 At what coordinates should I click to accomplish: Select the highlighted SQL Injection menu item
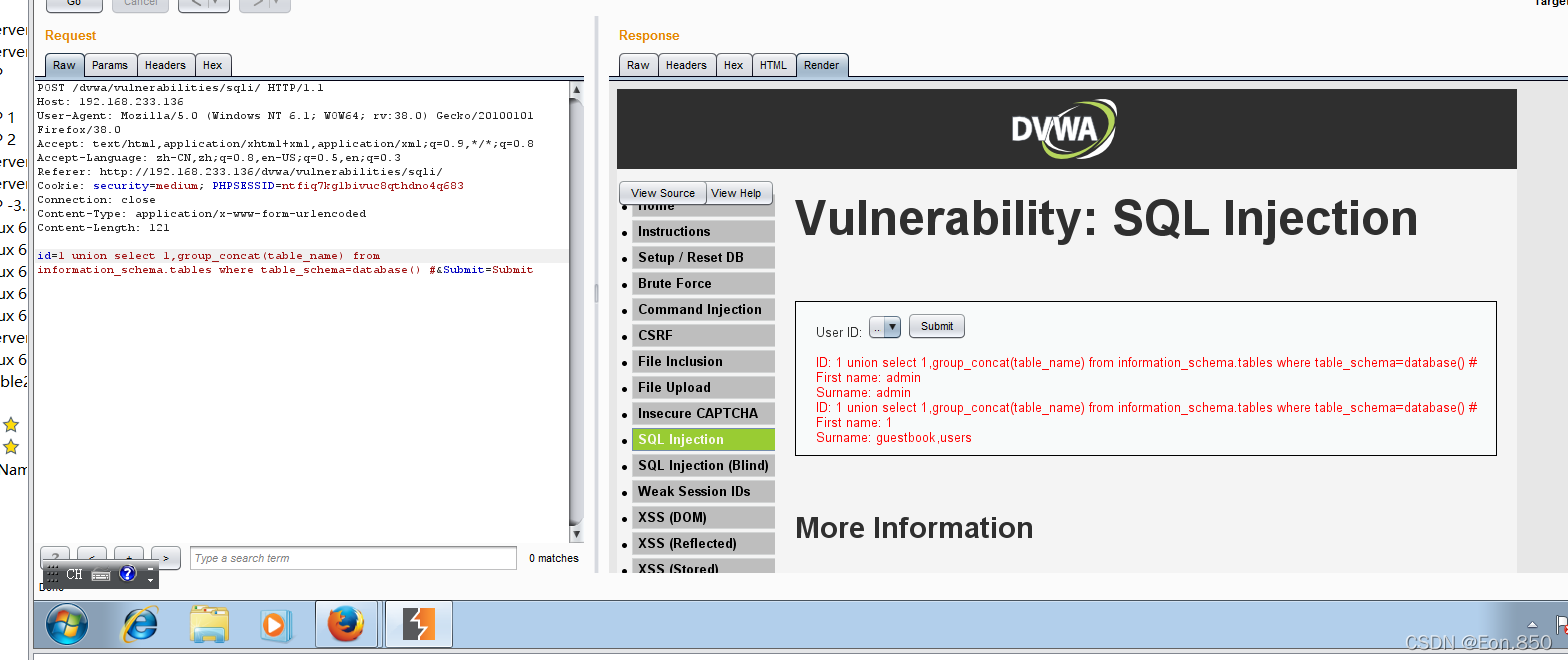tap(703, 439)
